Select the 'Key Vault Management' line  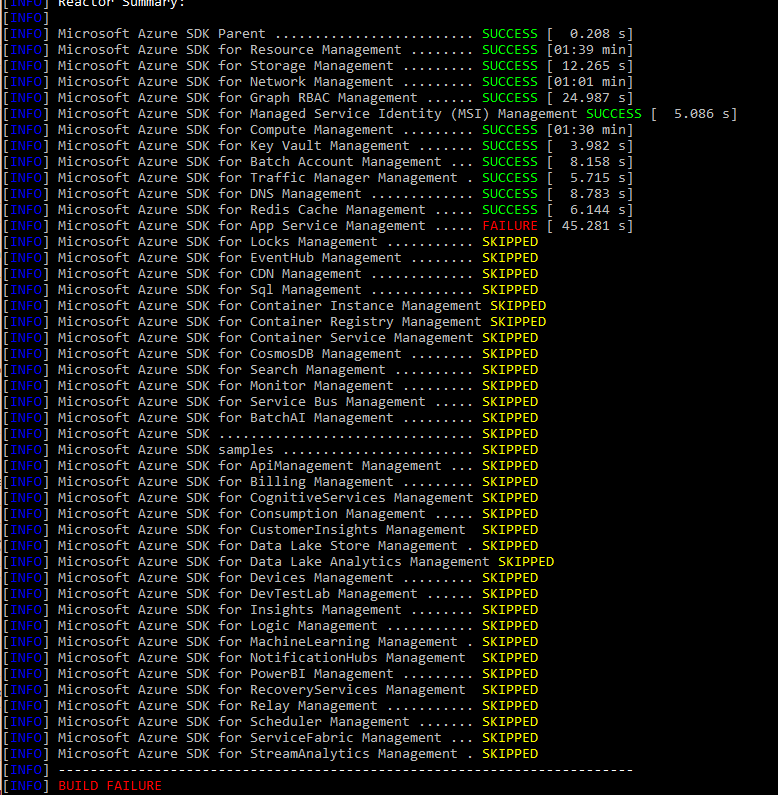point(318,146)
